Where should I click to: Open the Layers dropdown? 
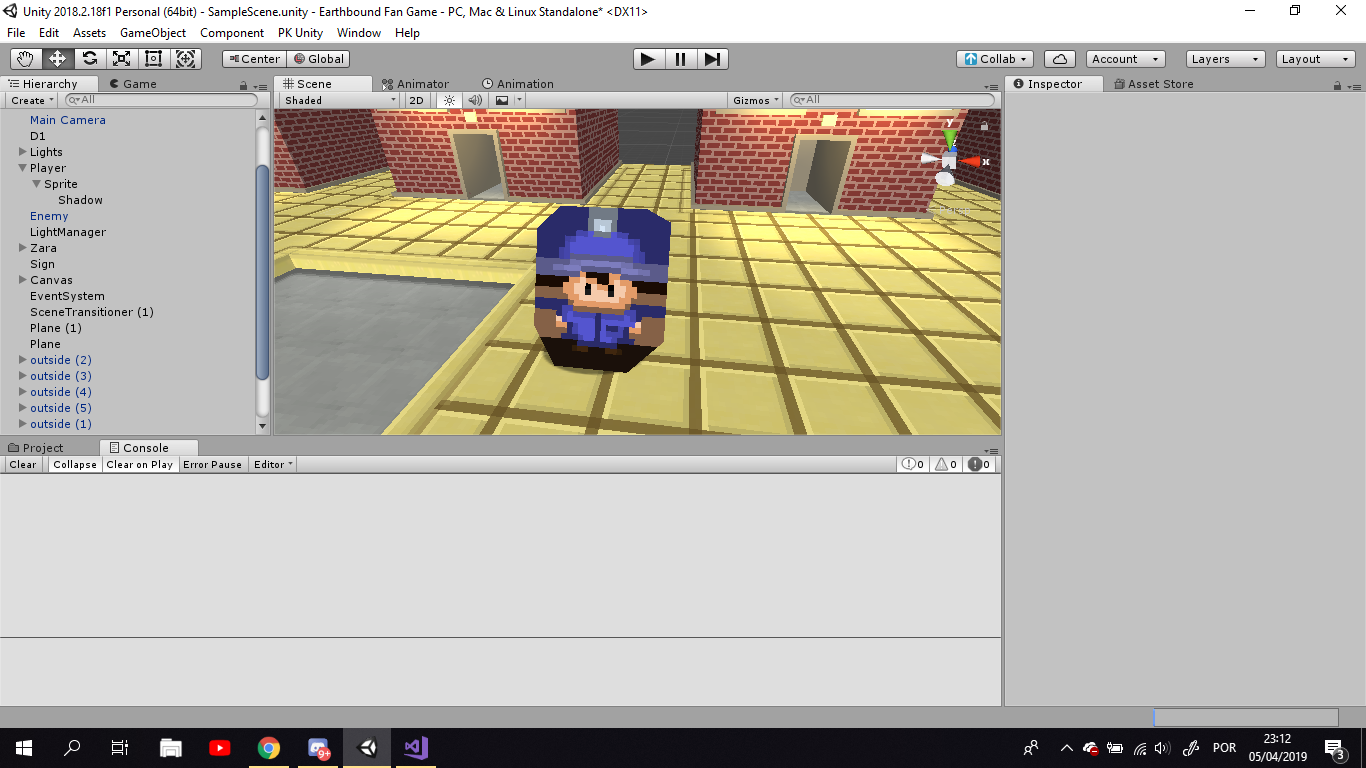1226,59
